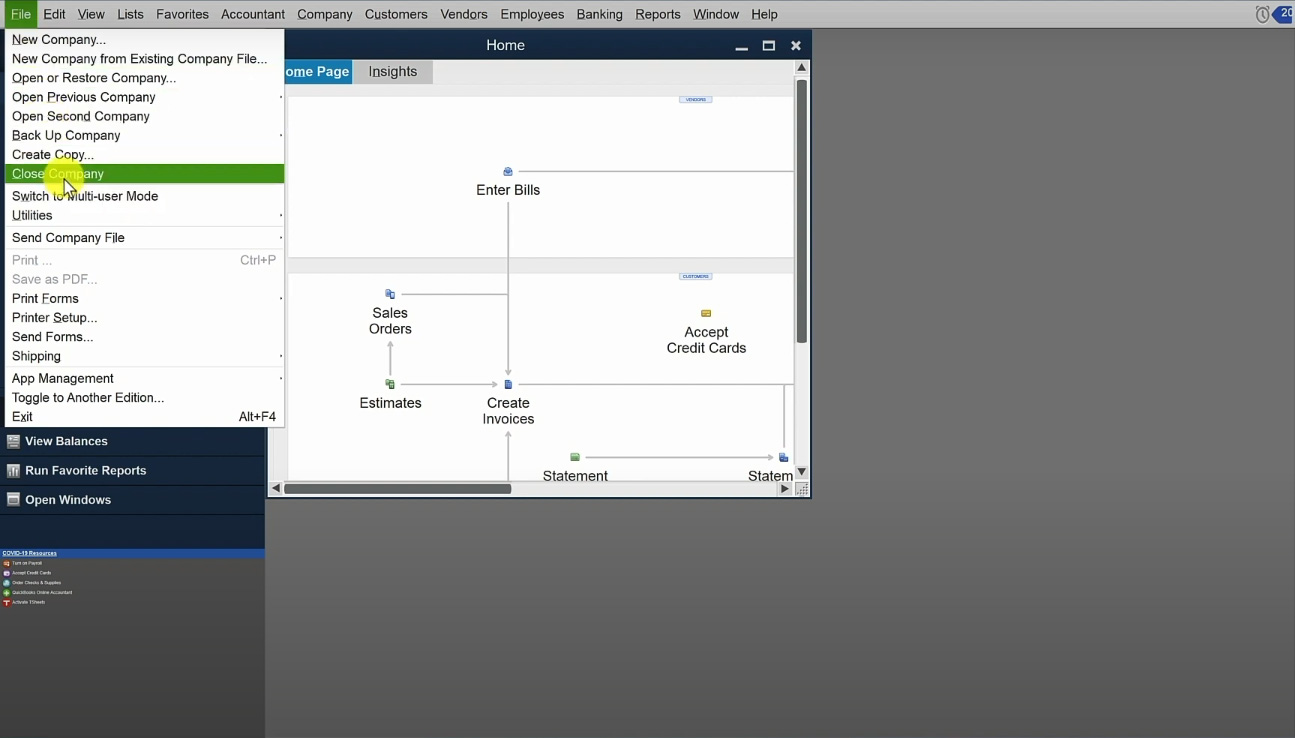Switch to the Insights tab
Image resolution: width=1295 pixels, height=738 pixels.
click(x=393, y=72)
